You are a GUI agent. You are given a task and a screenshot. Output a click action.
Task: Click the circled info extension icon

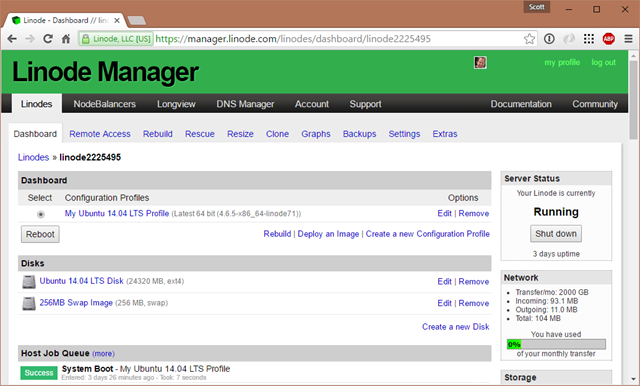coord(549,39)
